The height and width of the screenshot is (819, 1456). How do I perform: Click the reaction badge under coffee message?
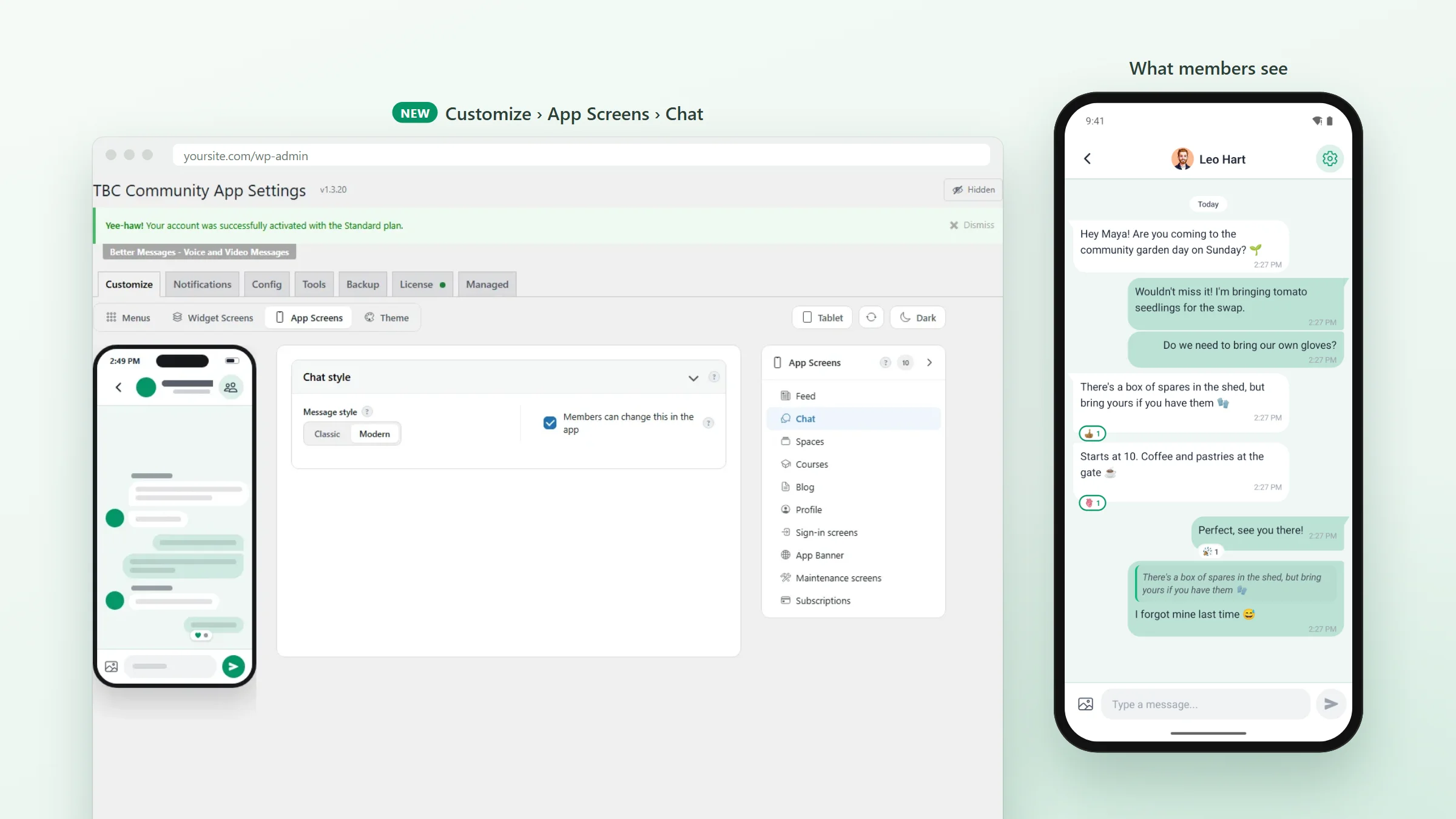[1093, 503]
